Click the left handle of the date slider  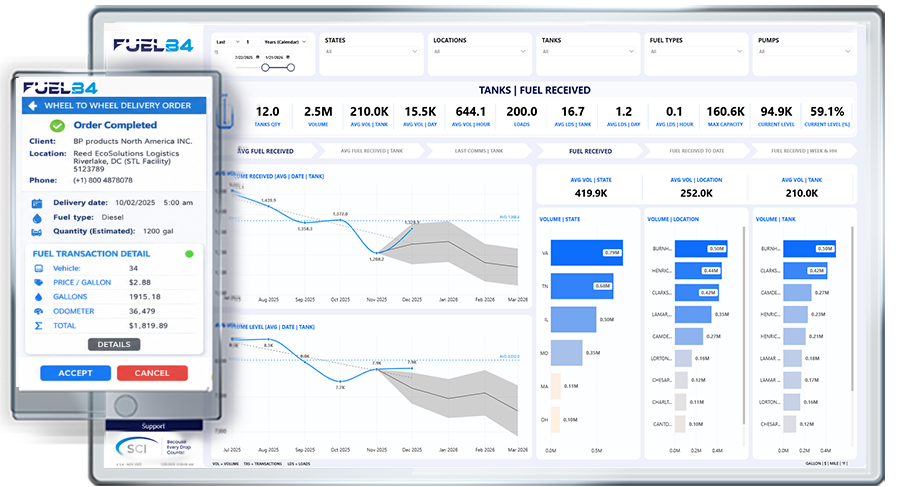coord(265,68)
